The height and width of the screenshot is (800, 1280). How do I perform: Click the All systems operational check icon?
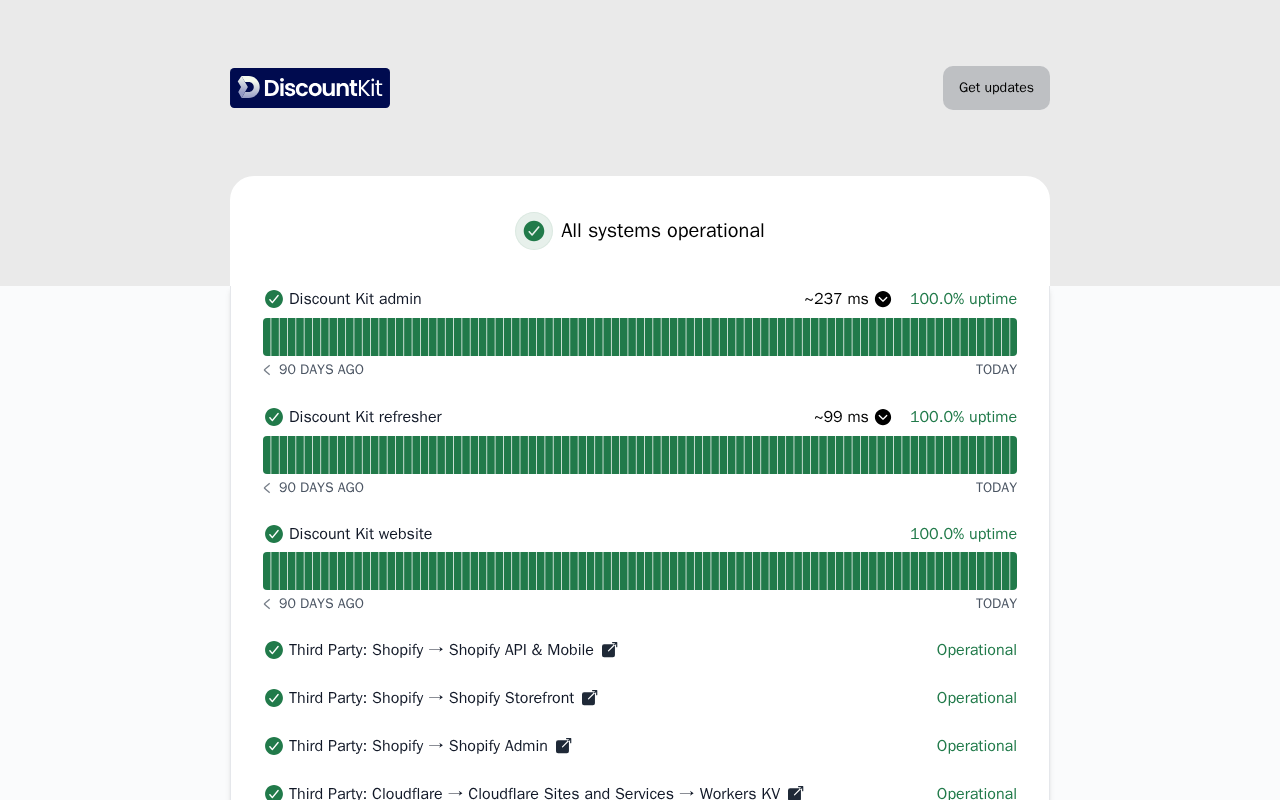pos(534,231)
